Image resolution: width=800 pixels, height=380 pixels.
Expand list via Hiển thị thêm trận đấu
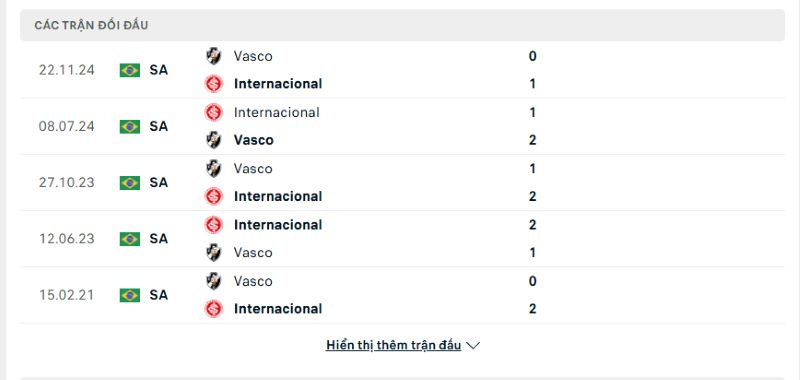tap(393, 345)
